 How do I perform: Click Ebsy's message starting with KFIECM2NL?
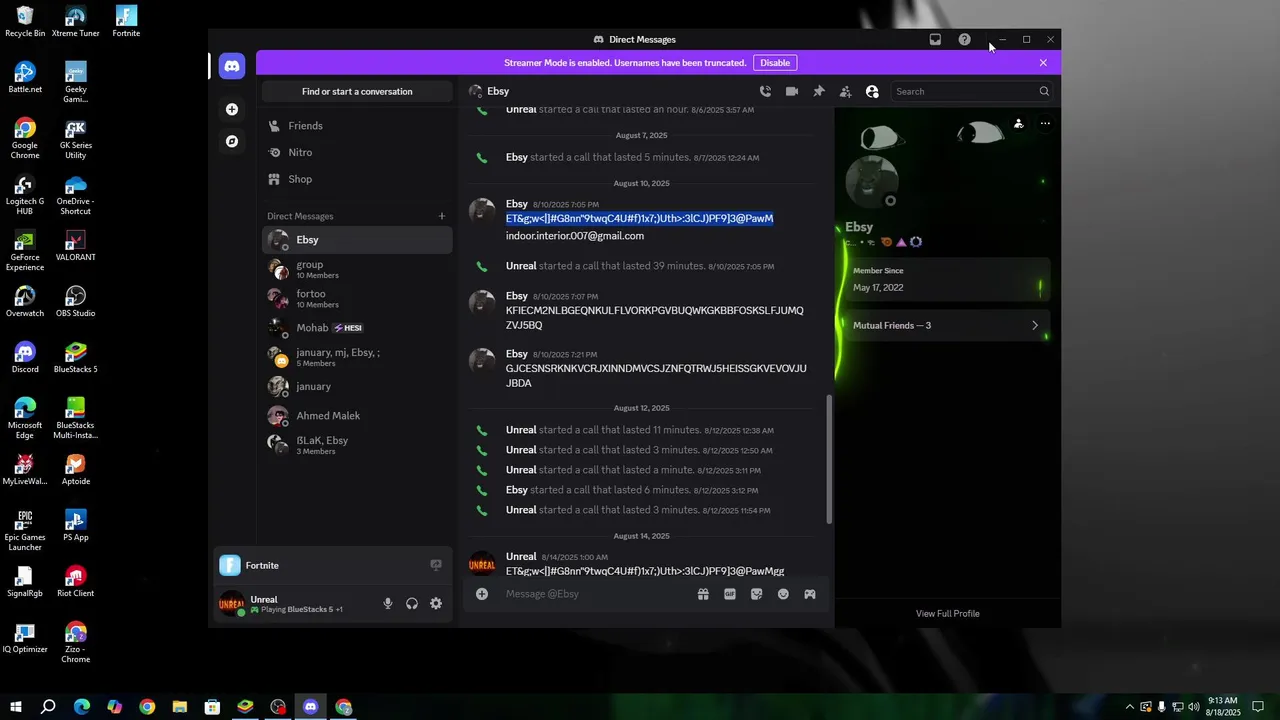[655, 318]
